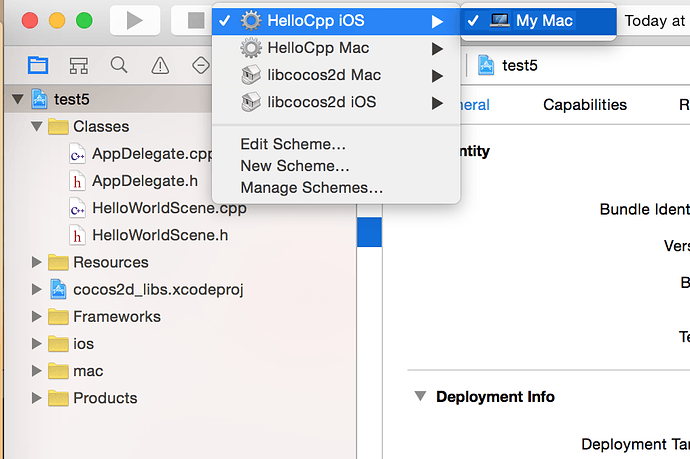The image size is (690, 459).
Task: Open HelloWorldScene.cpp file
Action: (x=168, y=208)
